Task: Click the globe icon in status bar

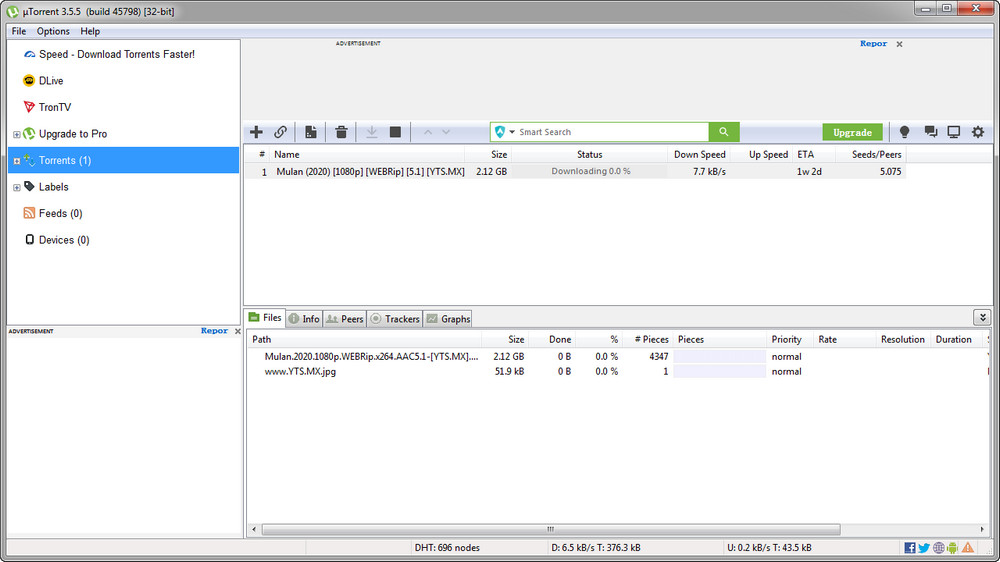Action: (939, 547)
